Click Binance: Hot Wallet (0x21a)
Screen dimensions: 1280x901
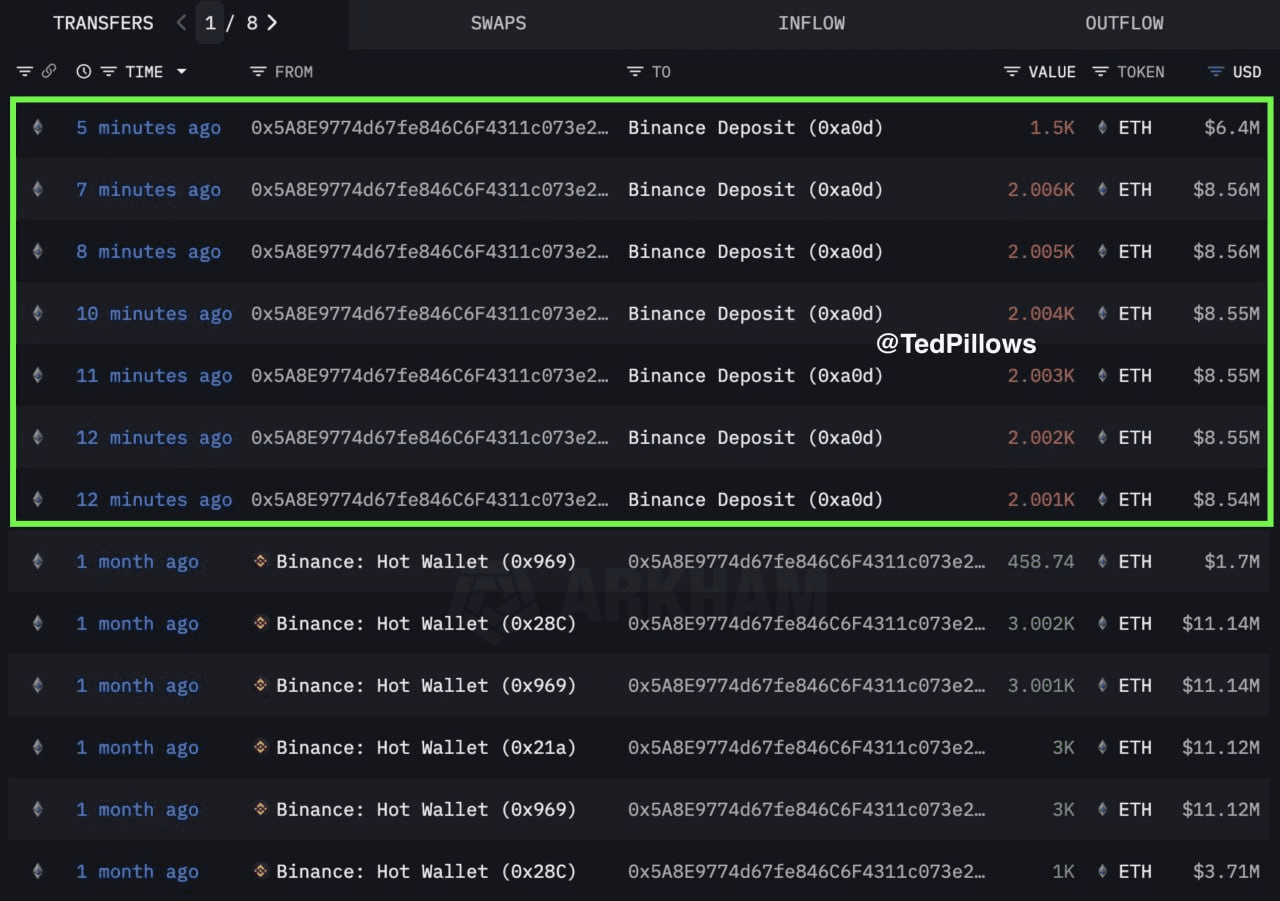(426, 748)
